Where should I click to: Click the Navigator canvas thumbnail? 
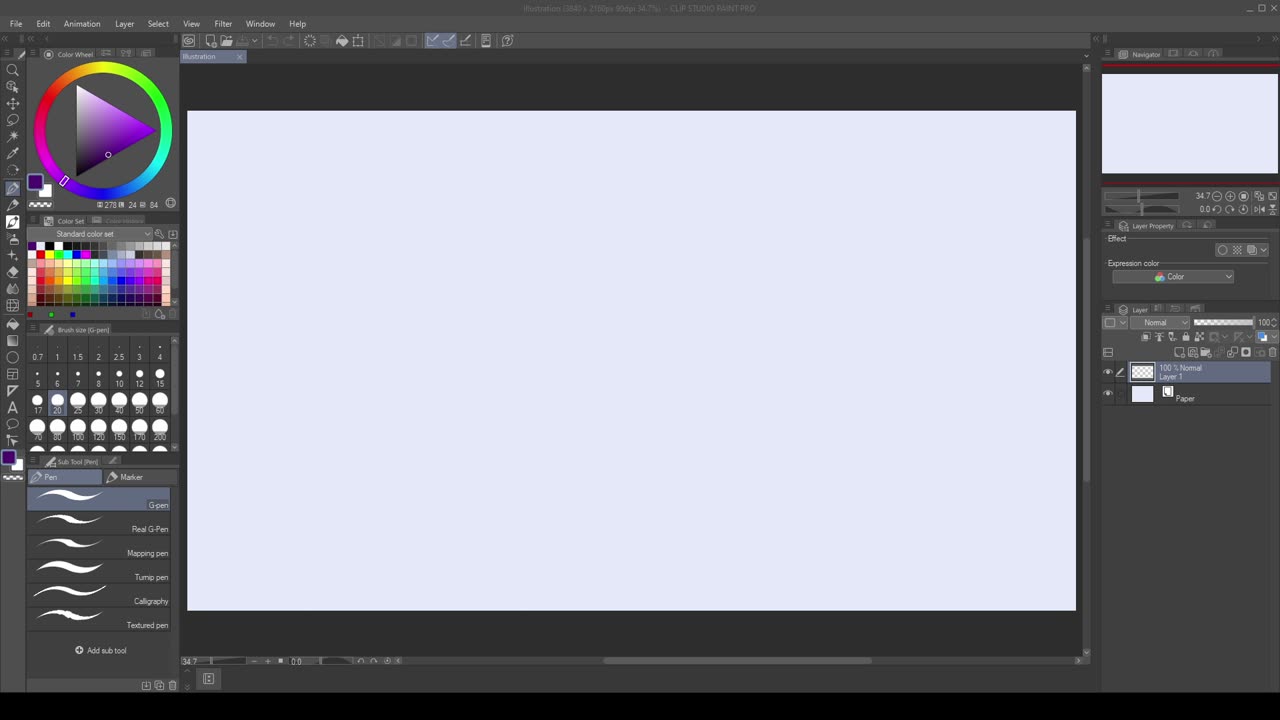[1190, 124]
